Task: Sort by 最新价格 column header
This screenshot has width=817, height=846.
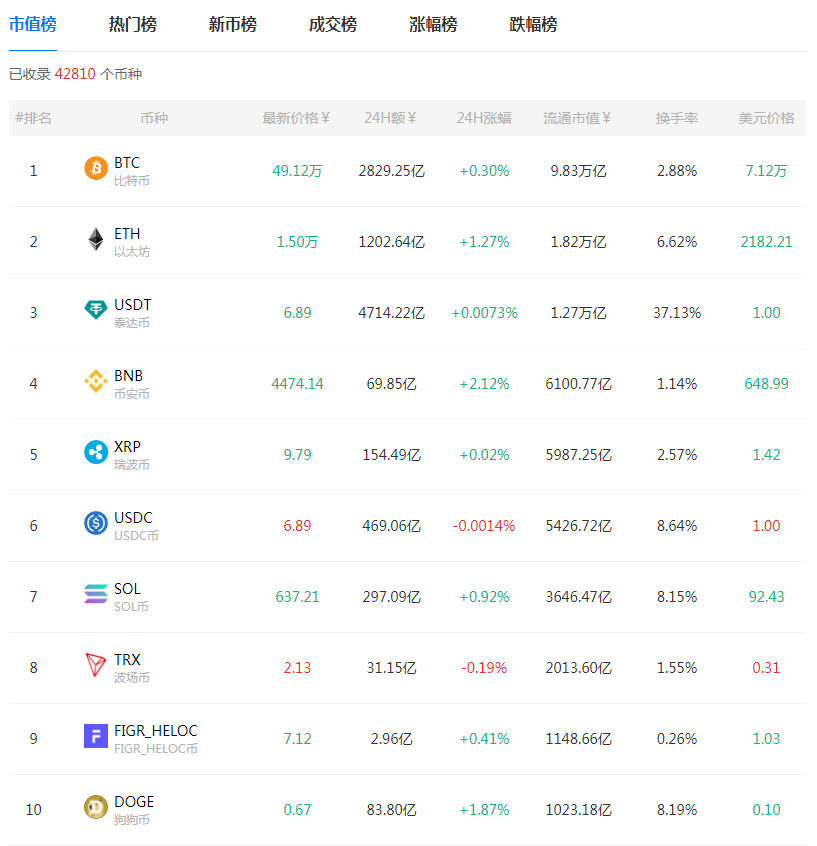Action: click(296, 118)
